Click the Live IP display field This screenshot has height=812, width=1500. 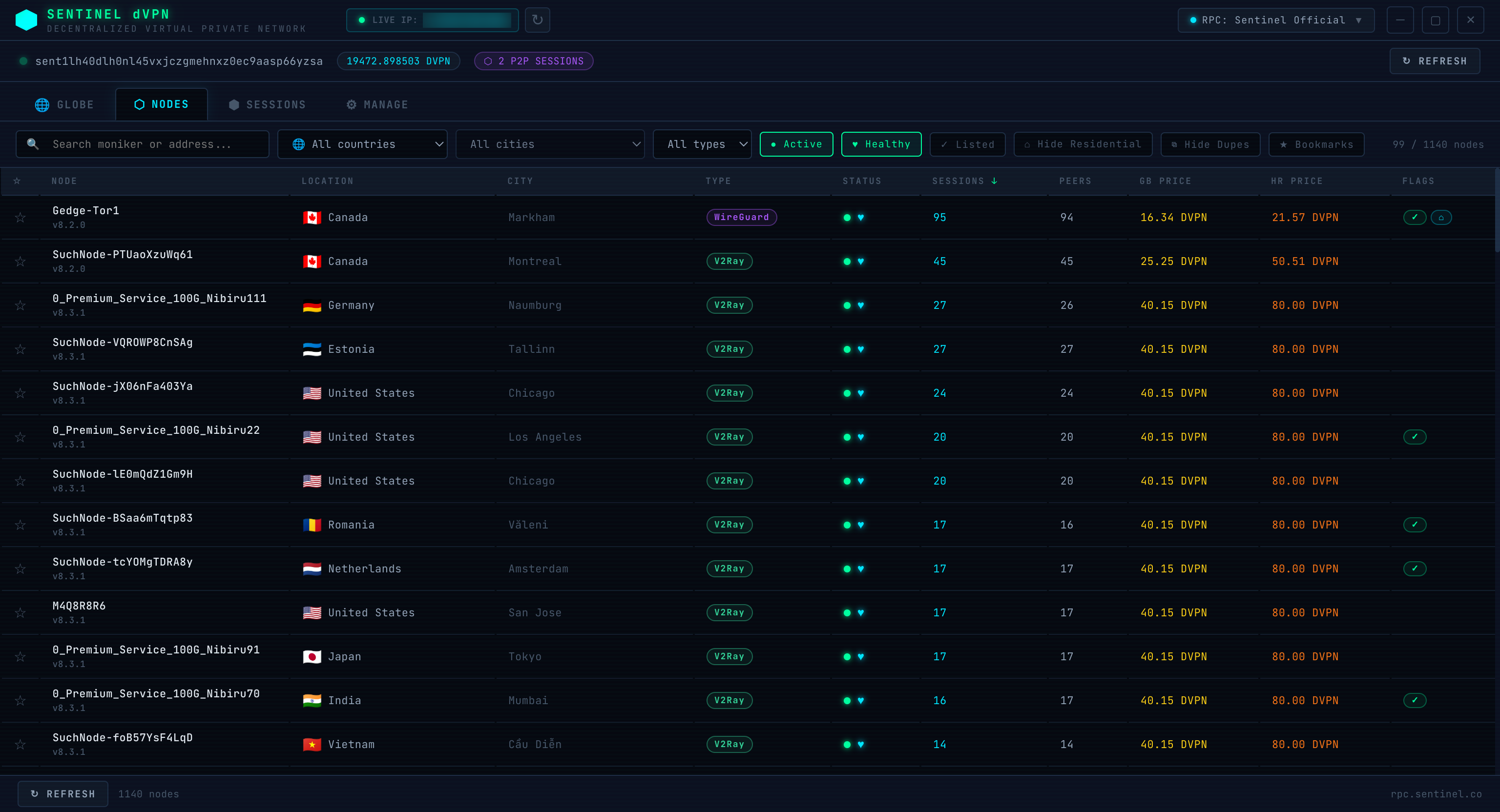(x=432, y=20)
